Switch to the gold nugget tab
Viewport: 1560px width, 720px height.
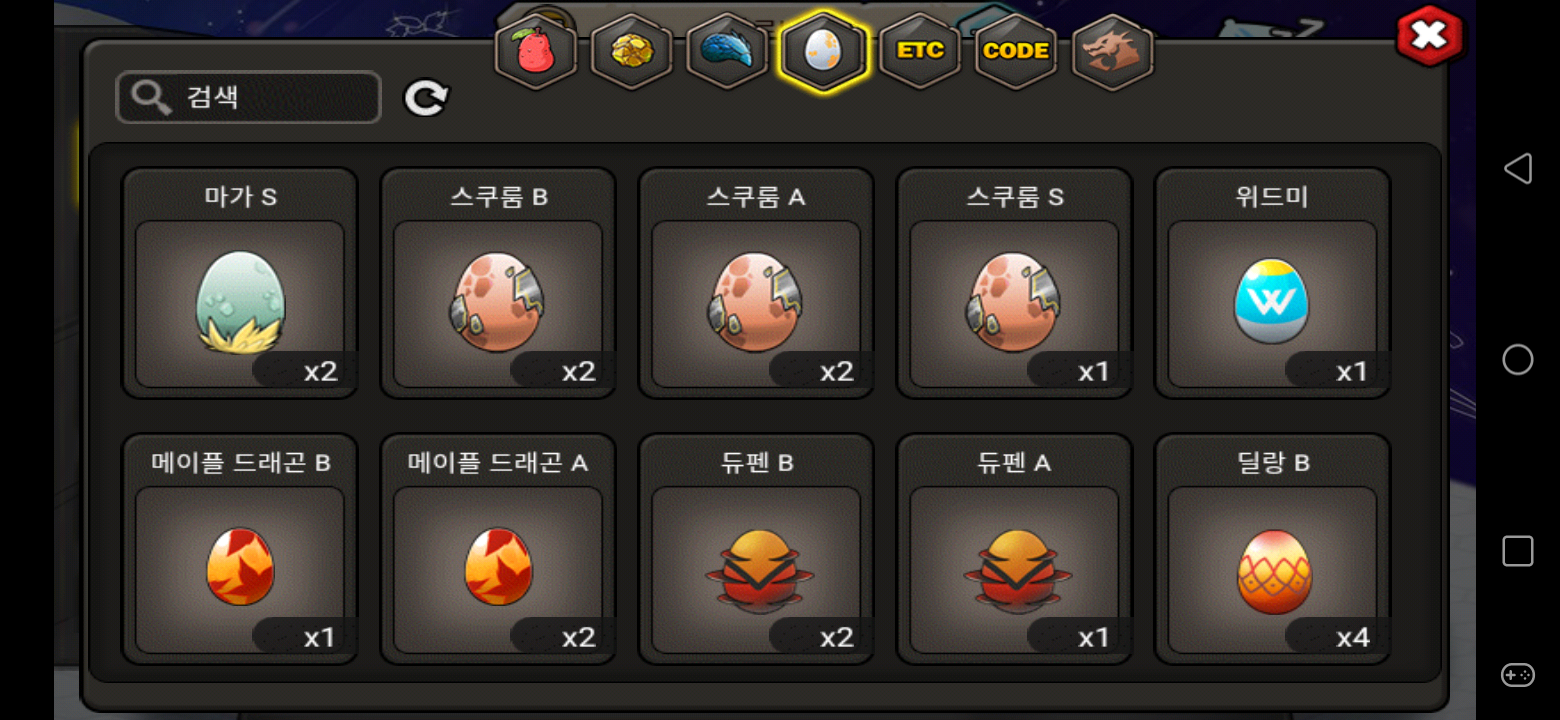pos(632,52)
